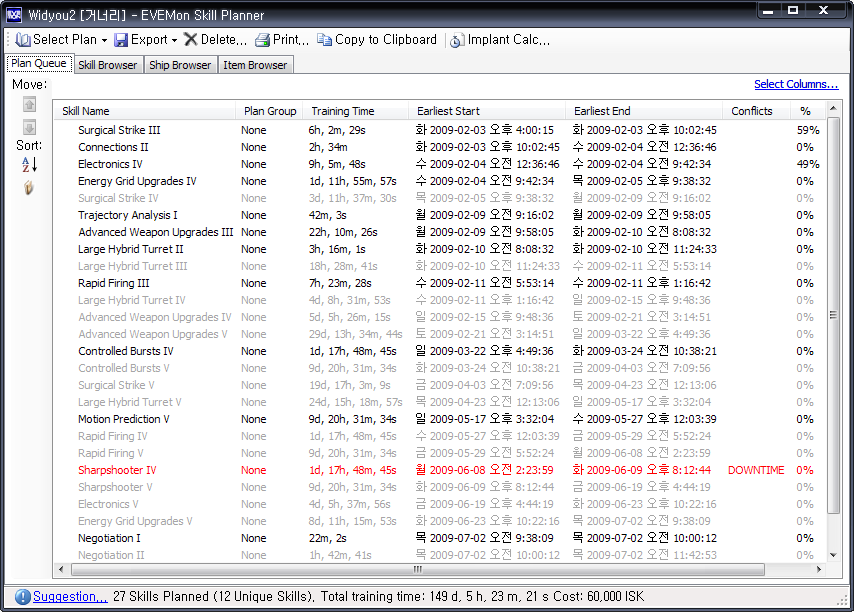Sort by the % column header
854x612 pixels.
tap(806, 111)
